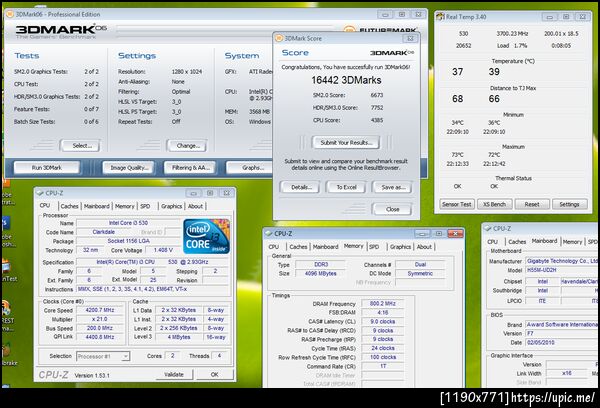The height and width of the screenshot is (408, 600).
Task: Click DRAM Frequency 800.2 MHz value
Action: coord(383,304)
